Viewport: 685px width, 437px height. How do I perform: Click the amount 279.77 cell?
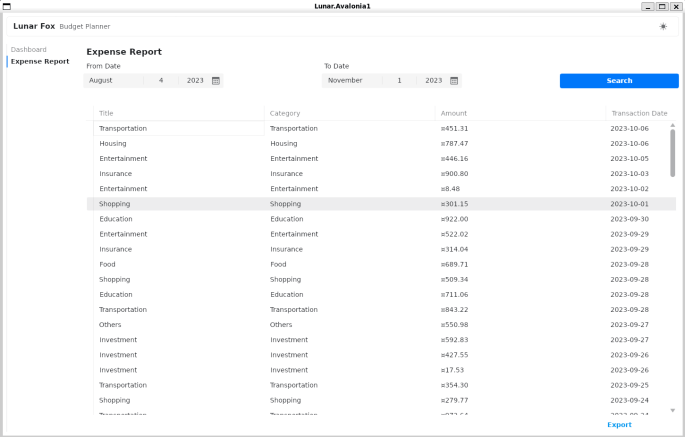pos(520,400)
